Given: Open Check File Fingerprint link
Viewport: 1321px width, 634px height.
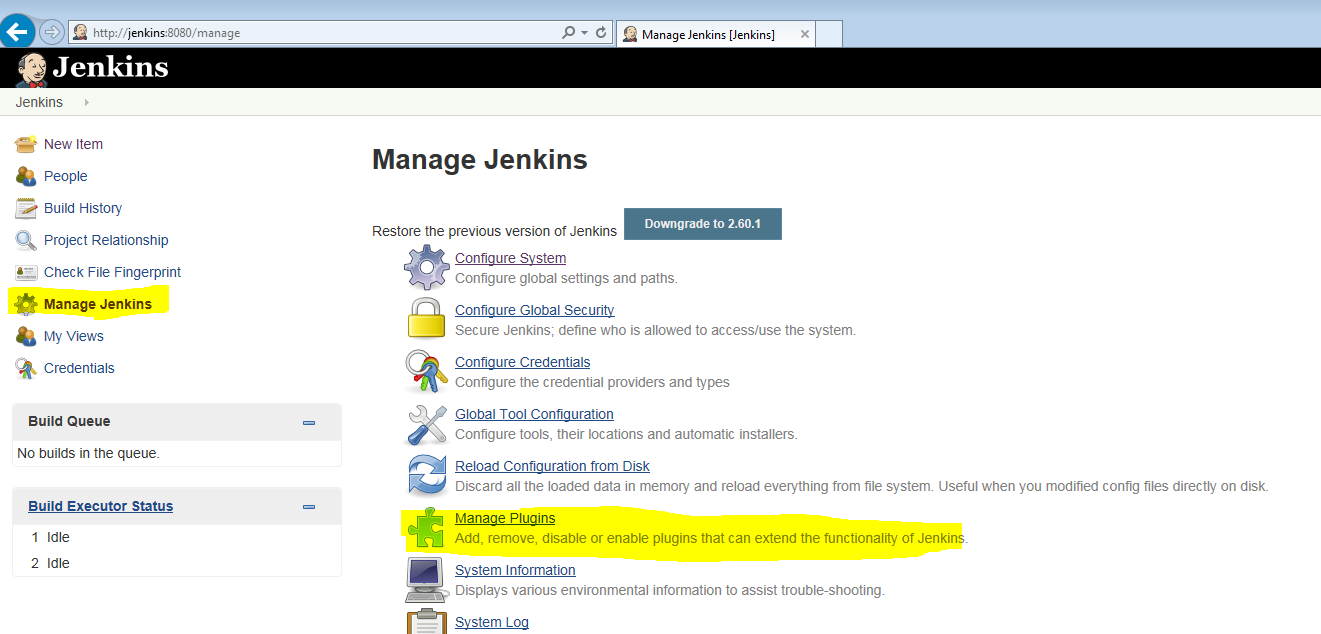Looking at the screenshot, I should point(112,272).
